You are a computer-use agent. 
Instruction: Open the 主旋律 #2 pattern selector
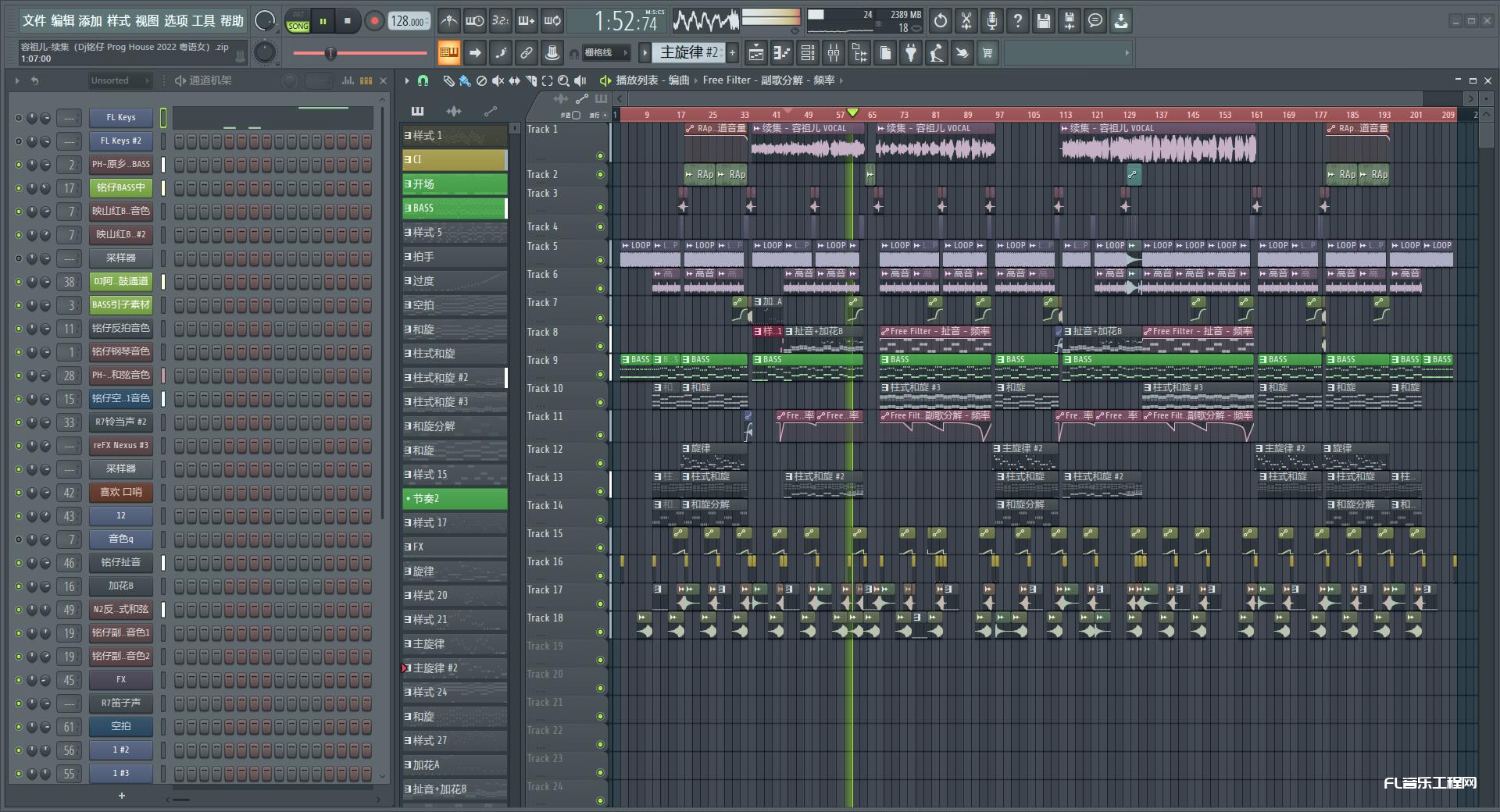tap(688, 52)
